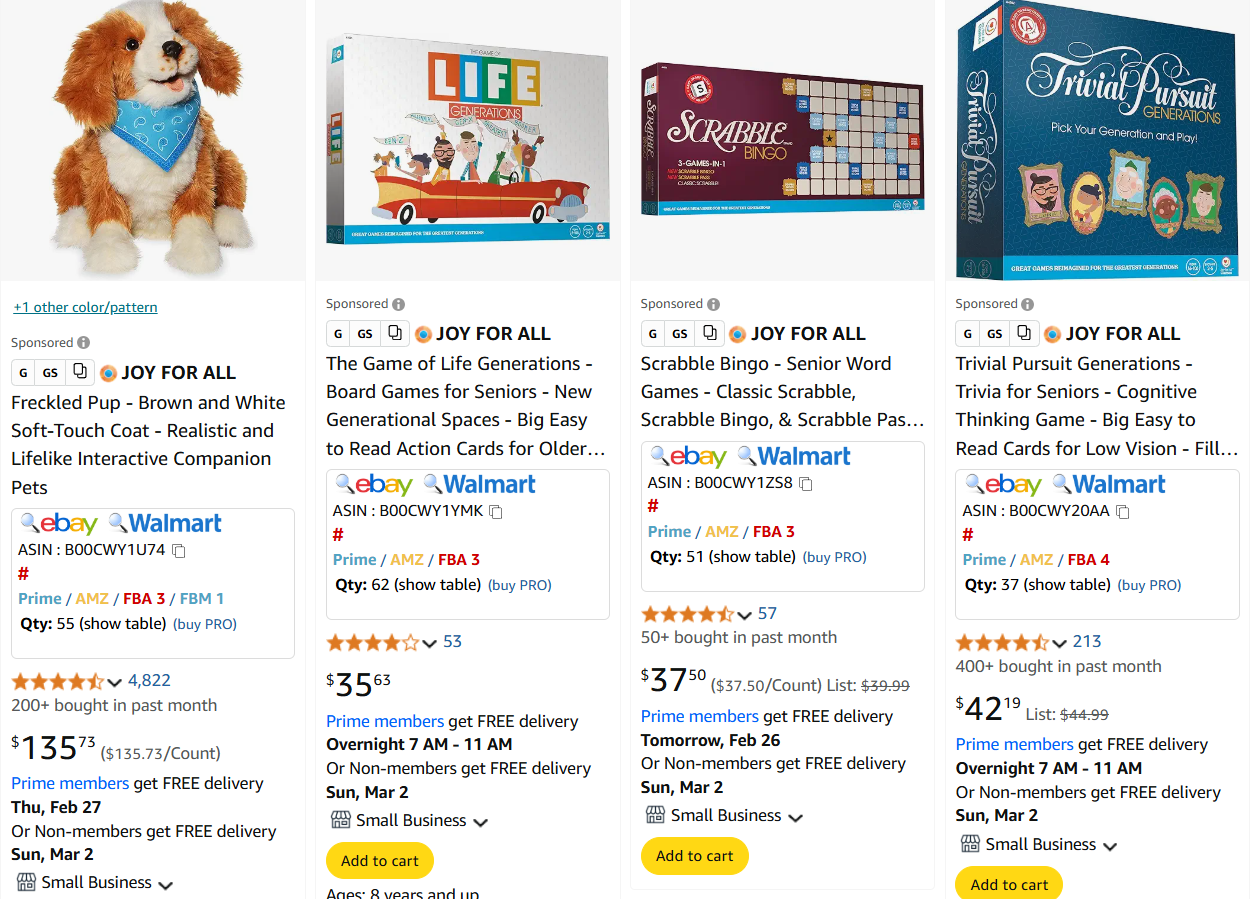Viewport: 1254px width, 899px height.
Task: Add The Game of Life Generations to cart
Action: [380, 861]
